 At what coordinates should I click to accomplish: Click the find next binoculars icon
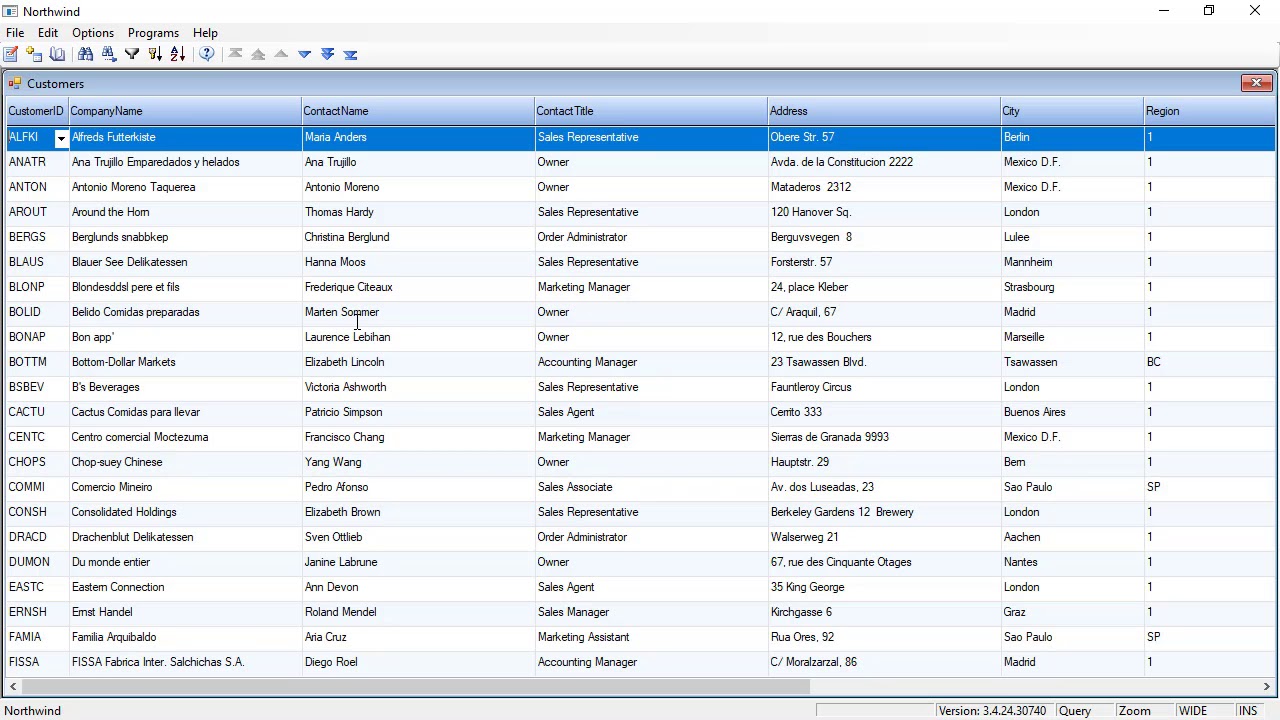click(109, 54)
